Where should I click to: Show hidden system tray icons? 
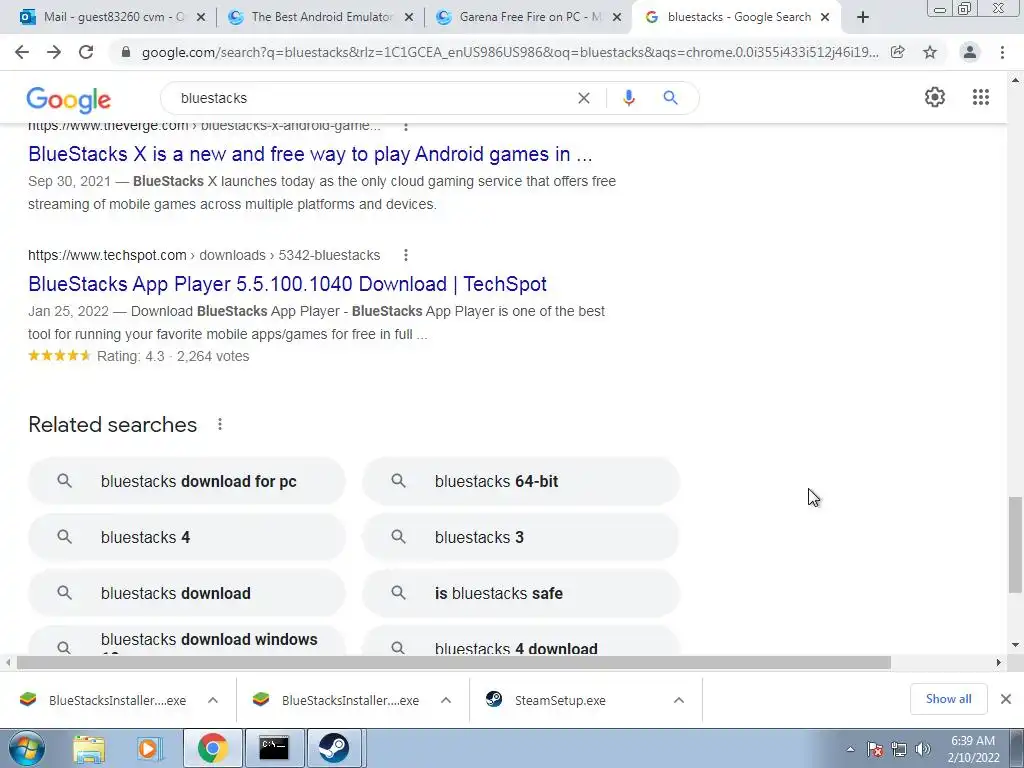pos(850,750)
